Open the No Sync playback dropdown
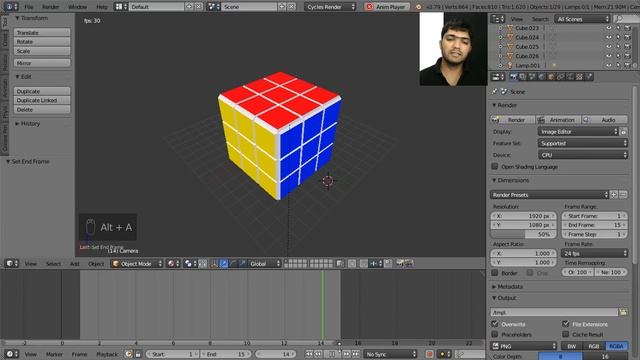This screenshot has width=640, height=360. click(391, 354)
